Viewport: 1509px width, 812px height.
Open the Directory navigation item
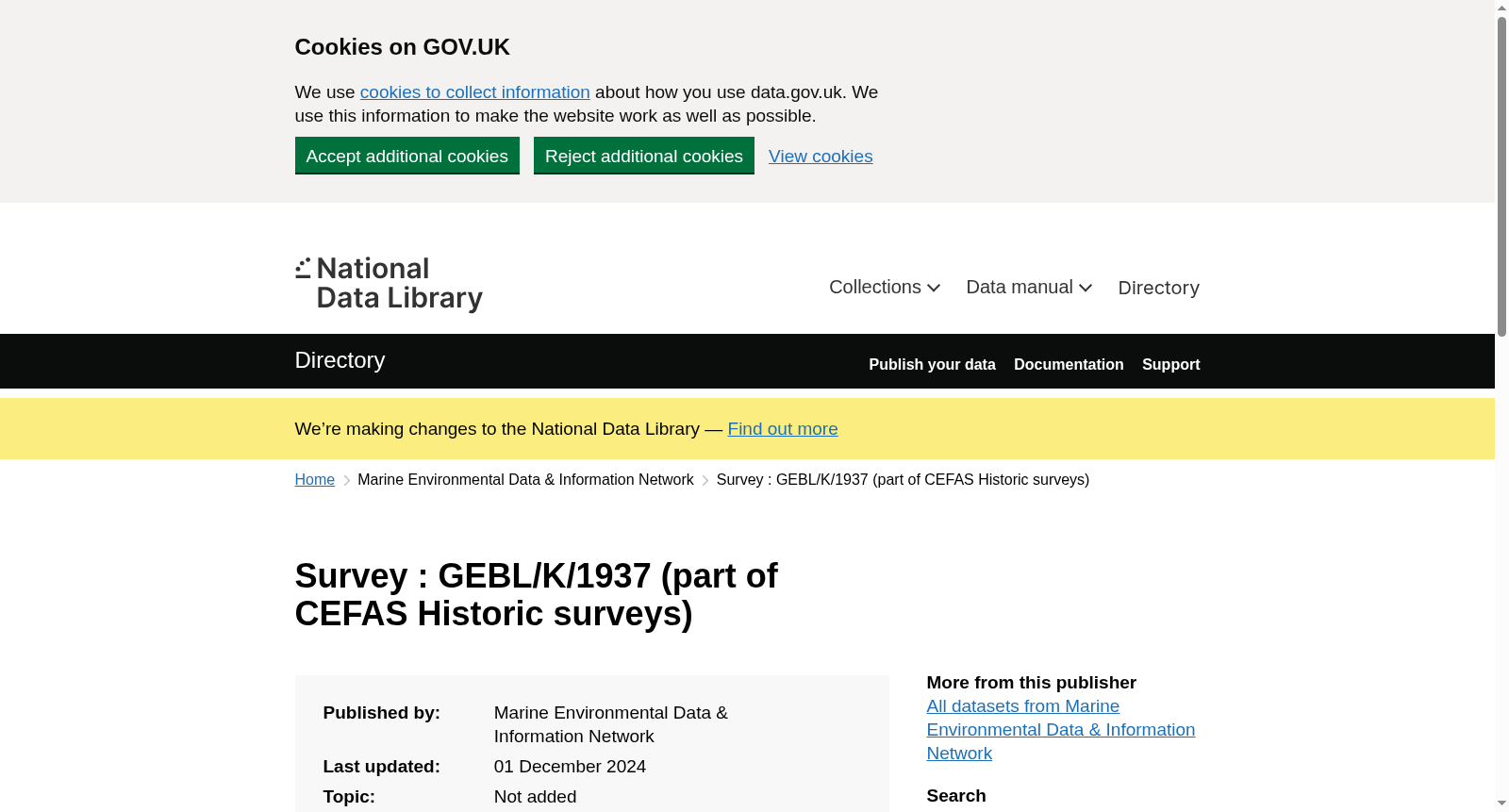click(x=1158, y=288)
